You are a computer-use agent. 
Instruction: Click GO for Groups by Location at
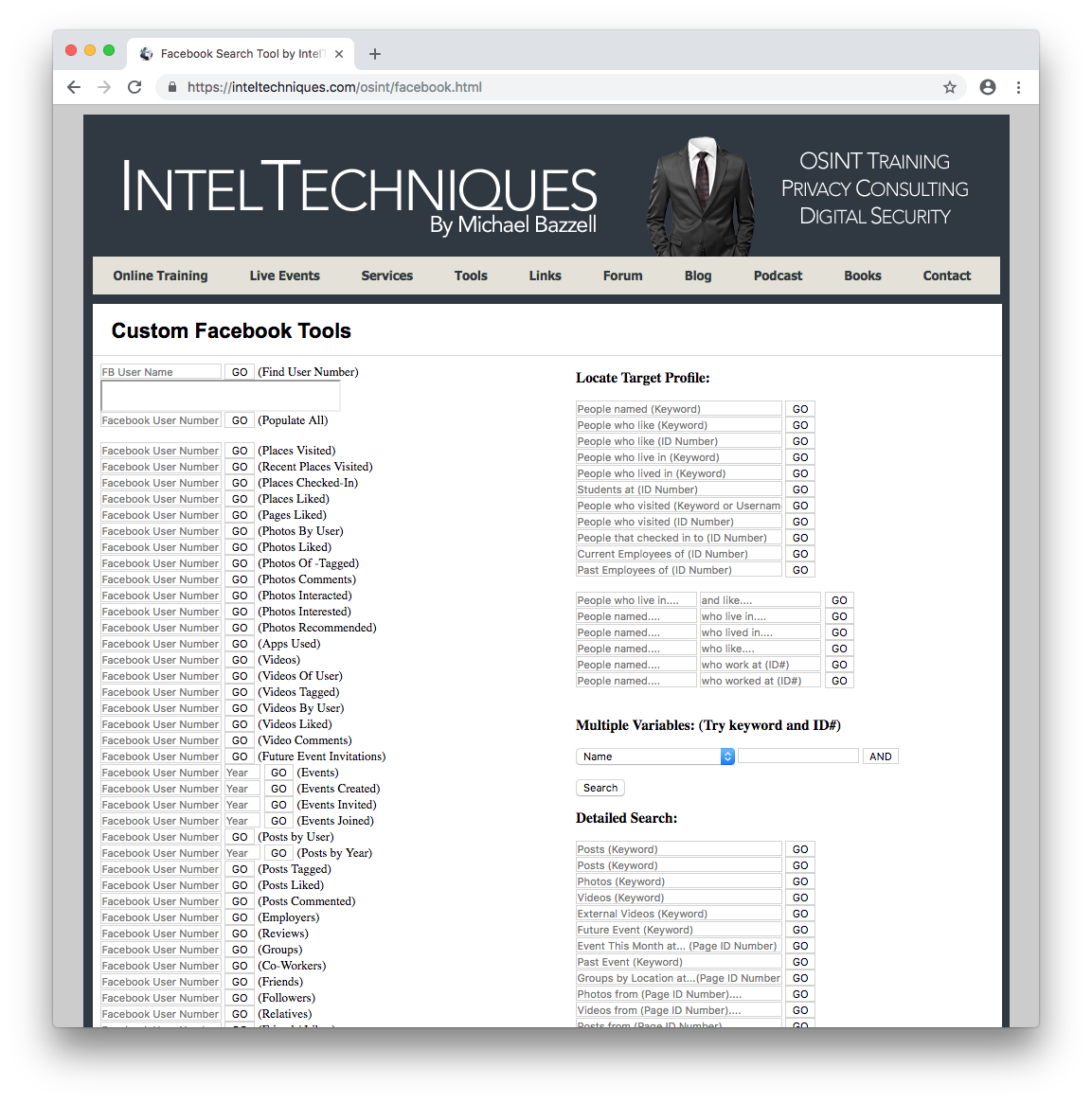[800, 978]
